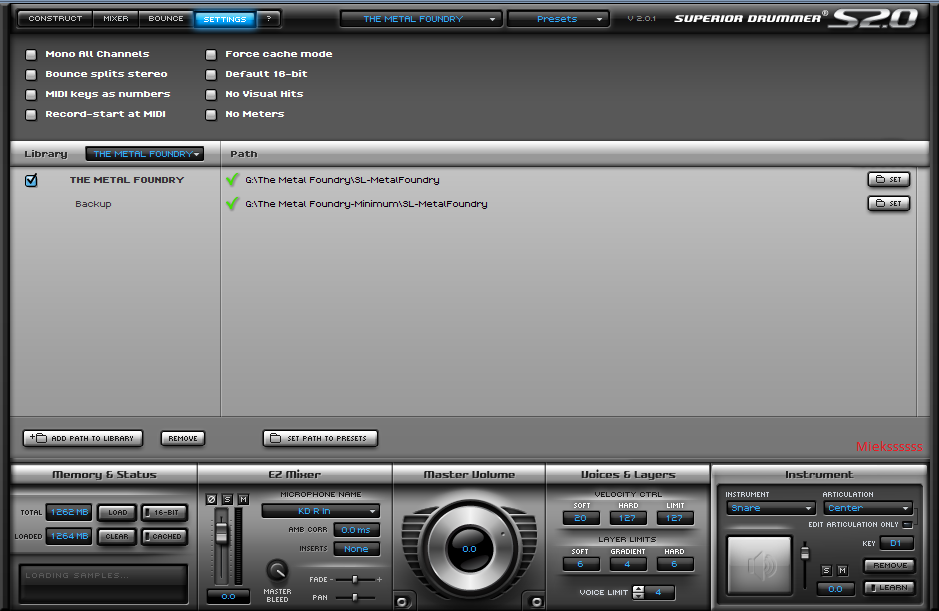Click the Total memory value 1262 MB
This screenshot has width=939, height=611.
click(69, 512)
